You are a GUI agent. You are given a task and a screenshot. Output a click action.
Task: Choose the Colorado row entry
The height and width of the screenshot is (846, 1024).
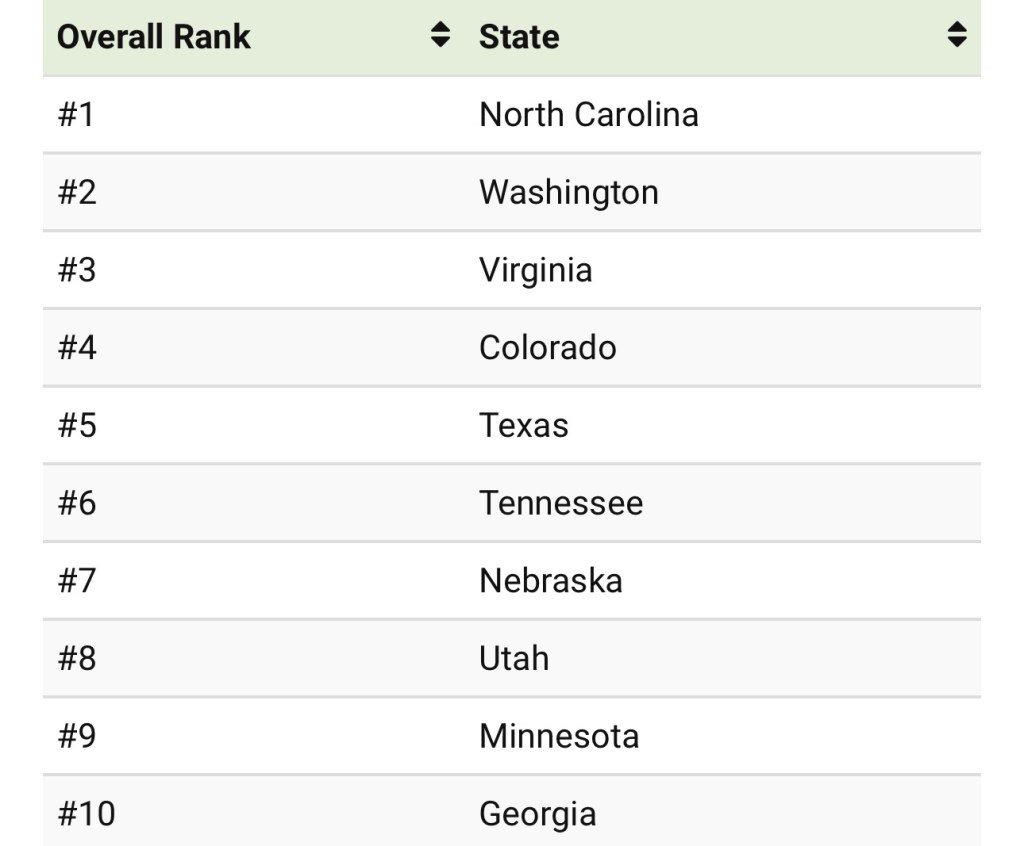[547, 348]
